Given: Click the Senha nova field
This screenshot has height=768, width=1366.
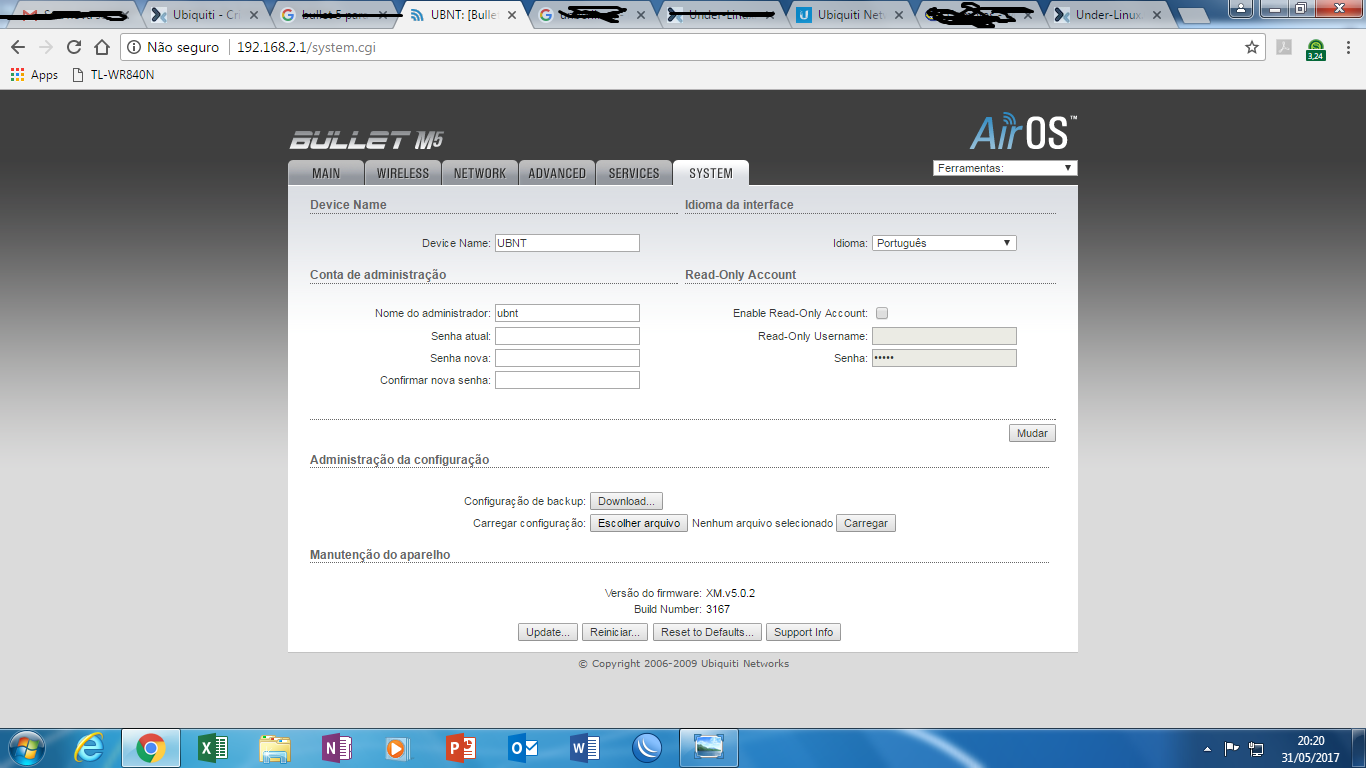Looking at the screenshot, I should 567,358.
